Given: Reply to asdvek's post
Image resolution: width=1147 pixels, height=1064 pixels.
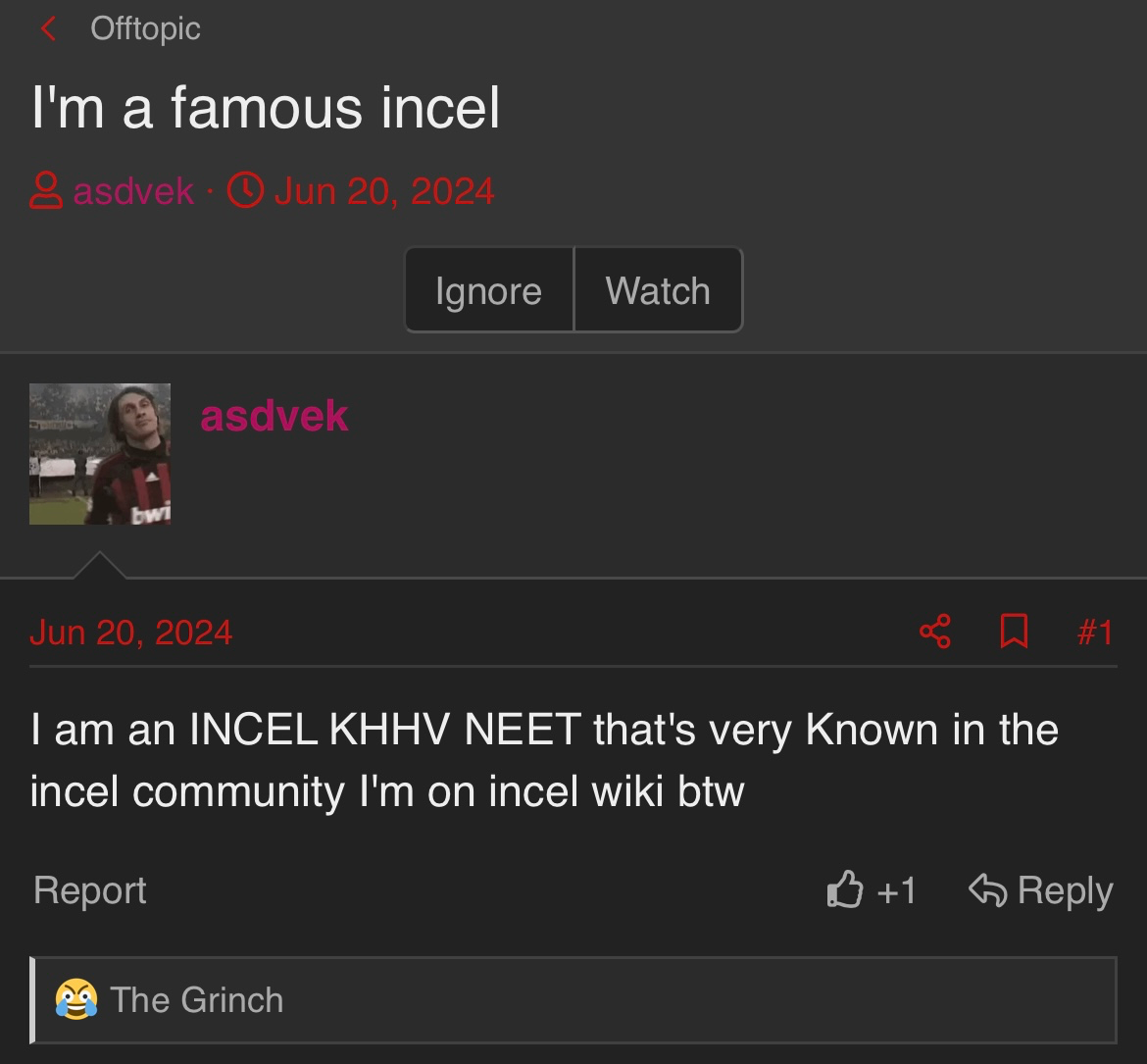Looking at the screenshot, I should point(1041,890).
